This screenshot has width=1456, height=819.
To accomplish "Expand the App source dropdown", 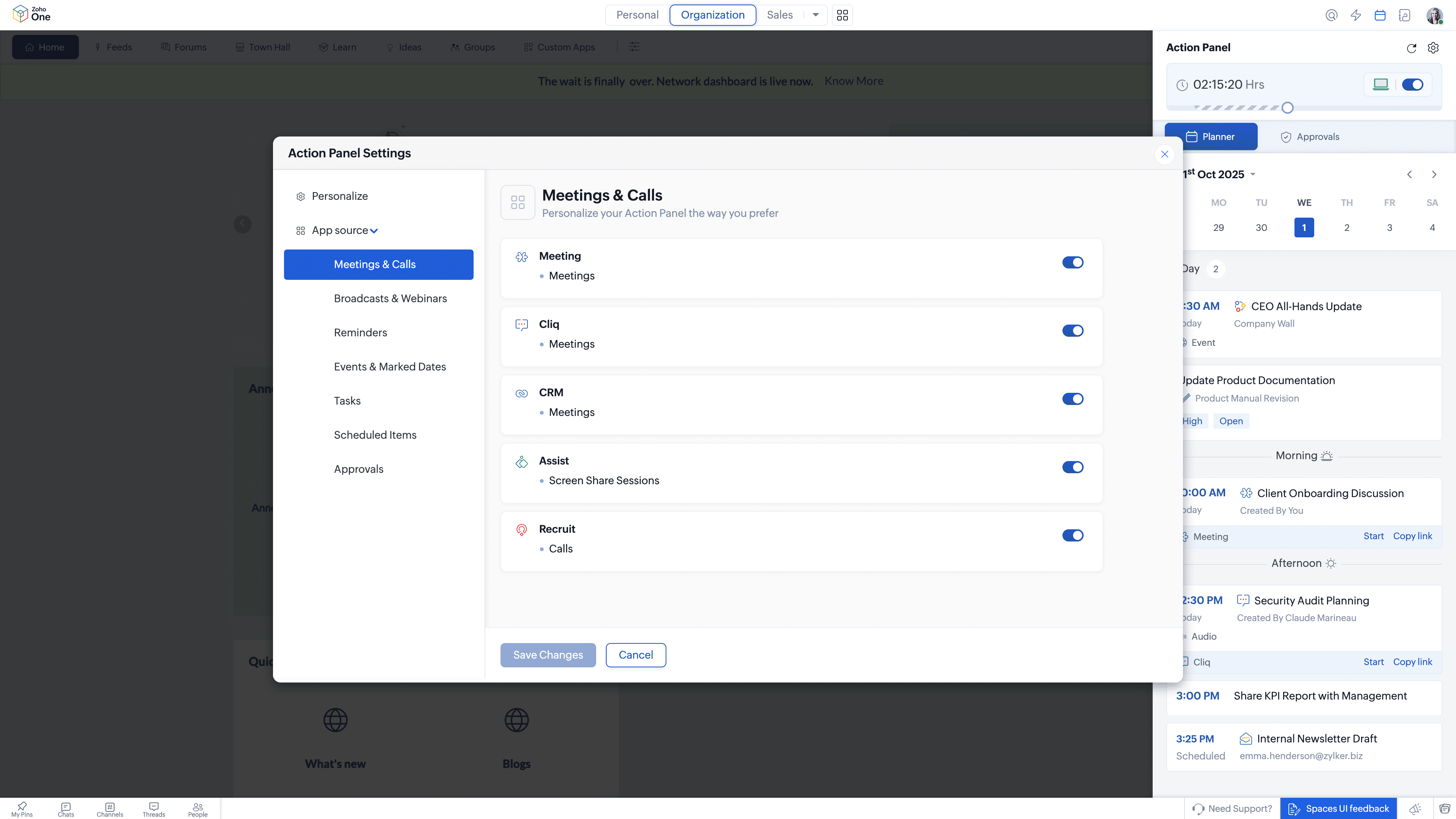I will point(375,231).
